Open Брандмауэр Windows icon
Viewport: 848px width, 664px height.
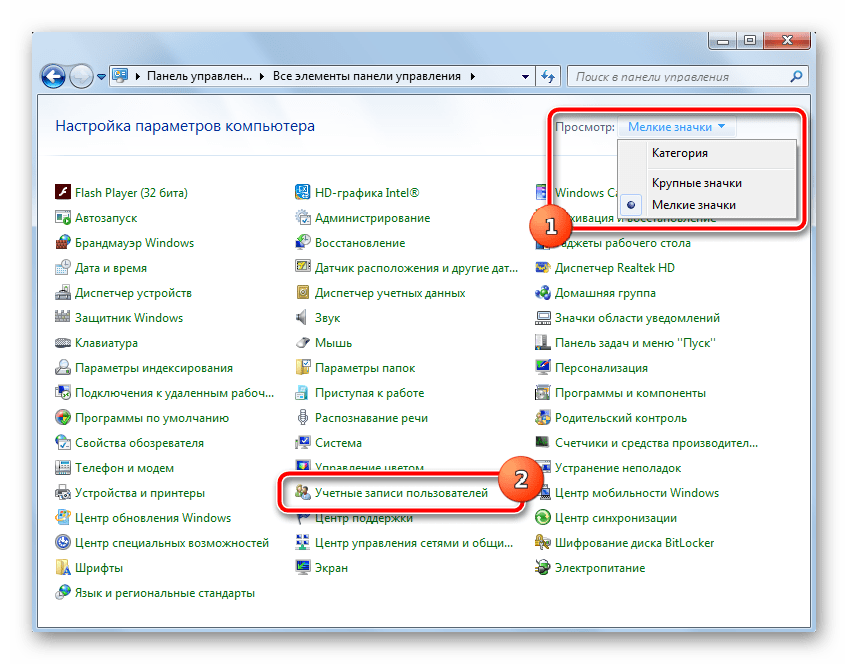tap(63, 243)
